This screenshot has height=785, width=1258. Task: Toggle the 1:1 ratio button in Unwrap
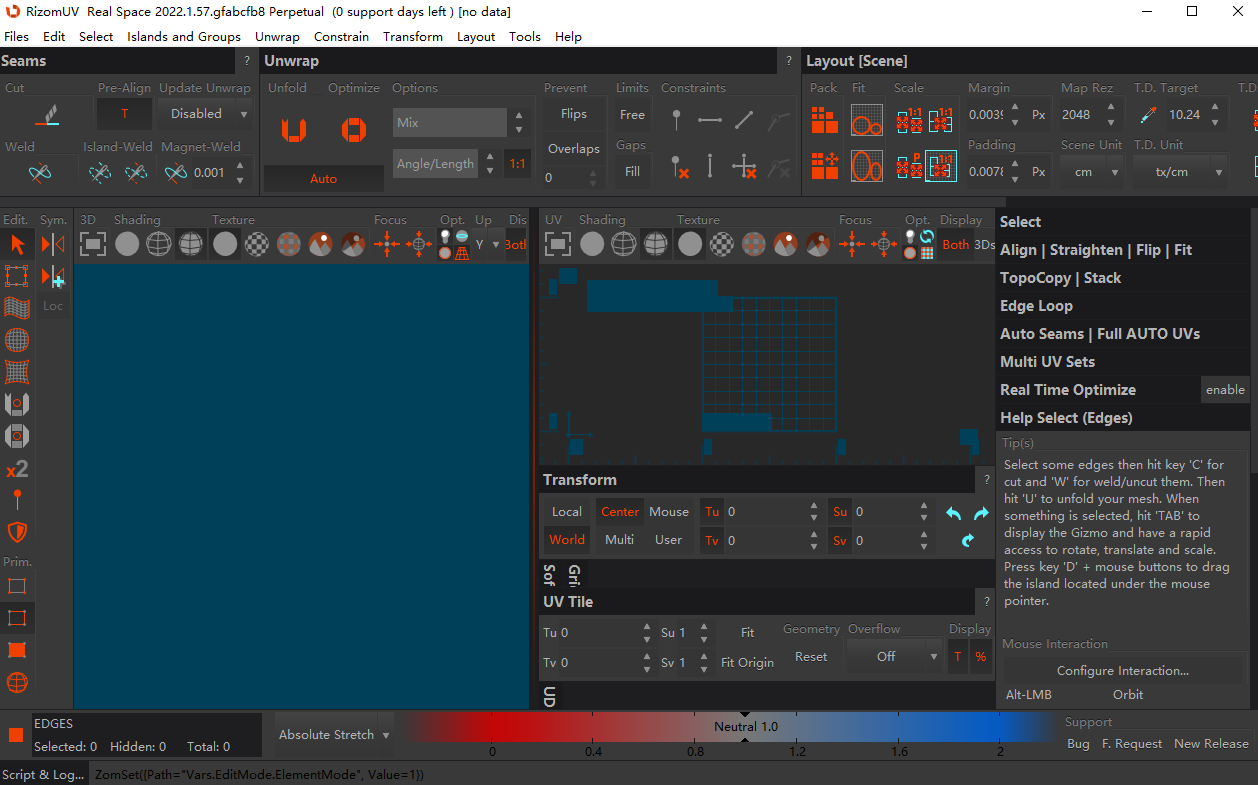click(517, 163)
